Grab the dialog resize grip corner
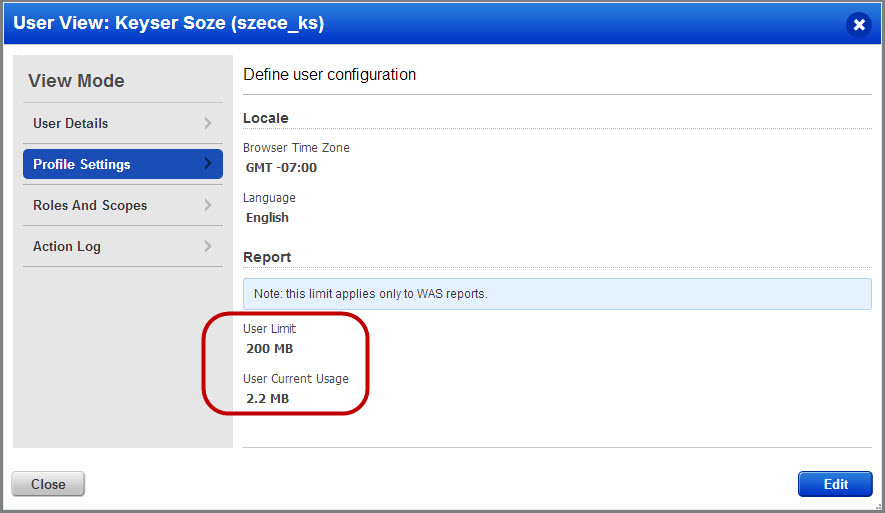The image size is (885, 513). coord(877,507)
